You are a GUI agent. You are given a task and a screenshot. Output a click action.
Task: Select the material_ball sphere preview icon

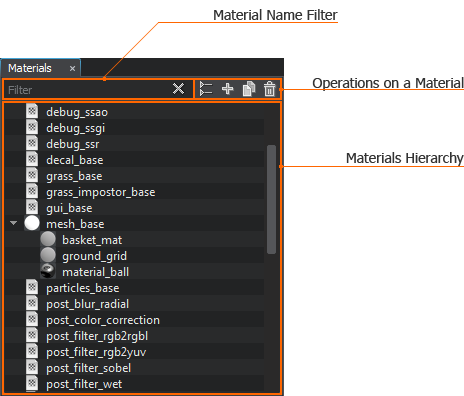click(48, 271)
